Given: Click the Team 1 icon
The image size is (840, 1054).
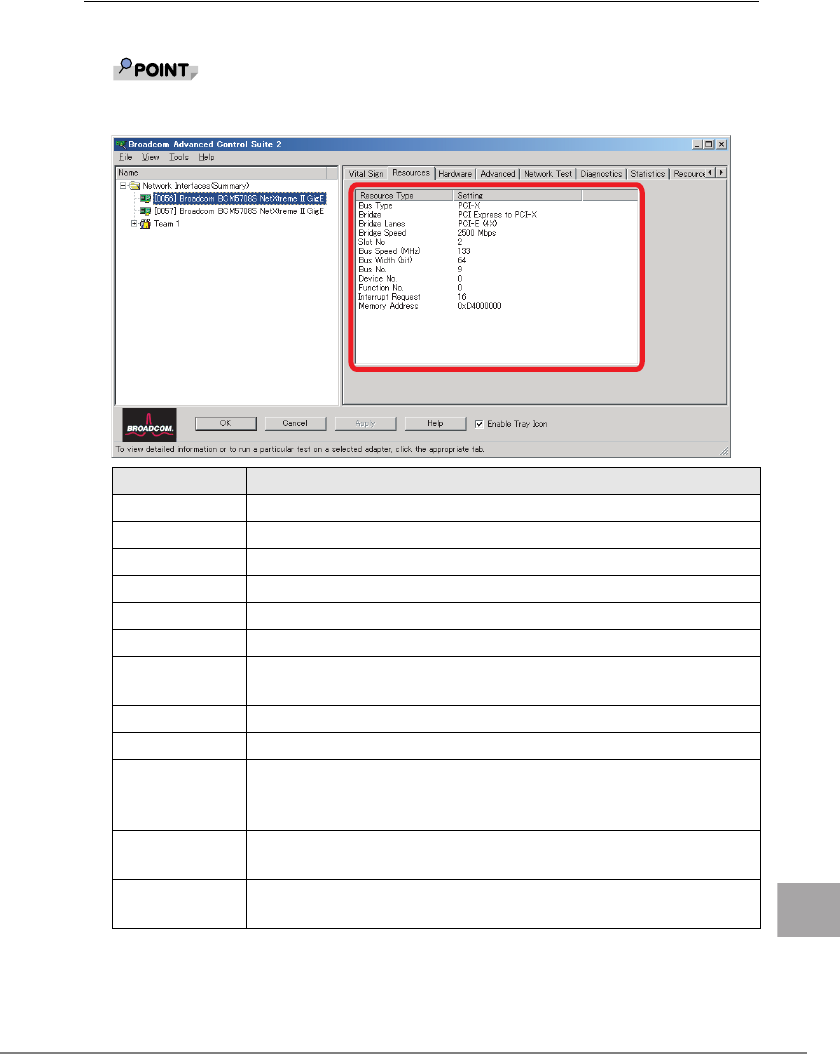Looking at the screenshot, I should coord(145,224).
